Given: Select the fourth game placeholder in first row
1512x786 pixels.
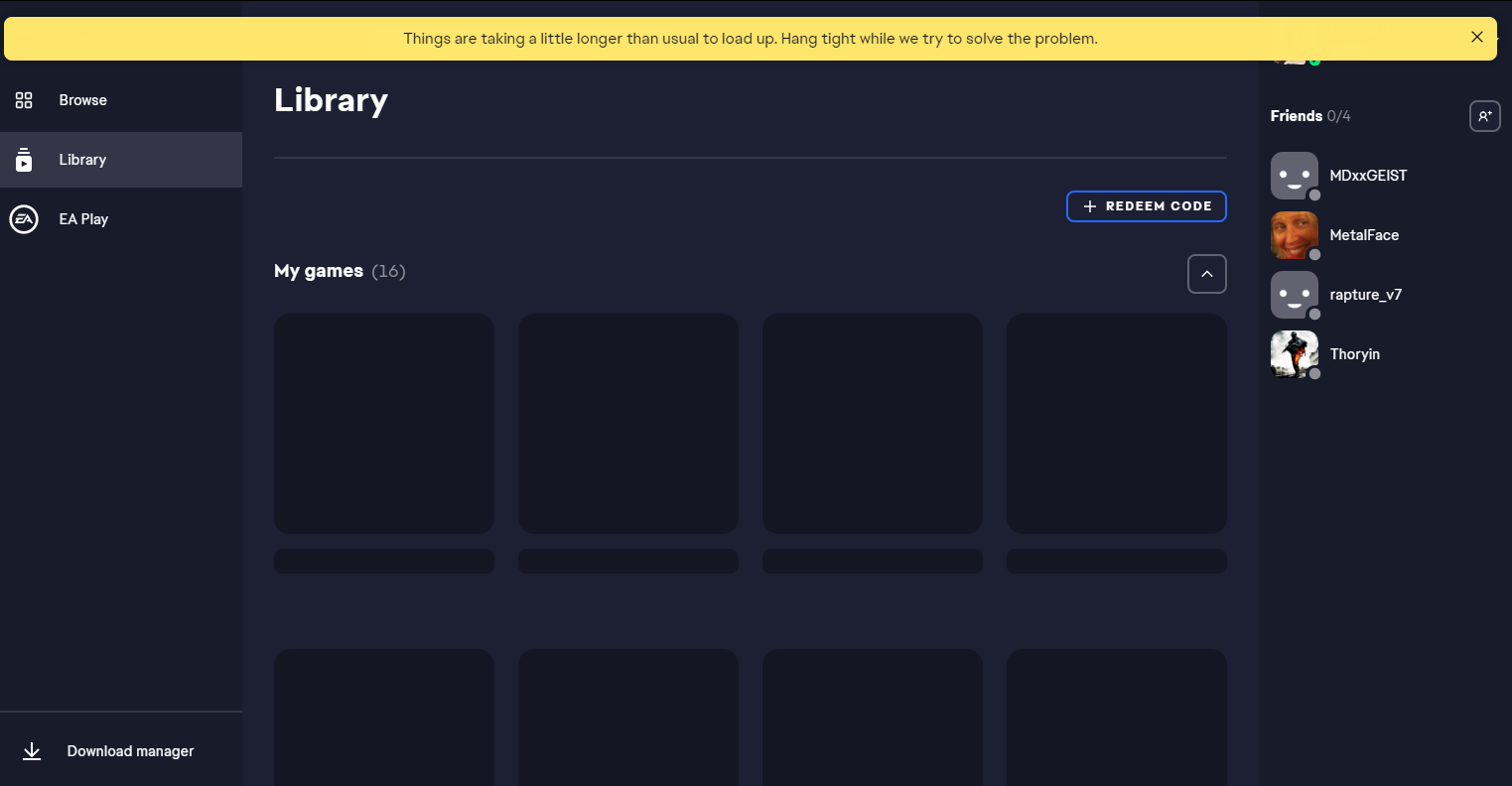Looking at the screenshot, I should pyautogui.click(x=1117, y=424).
